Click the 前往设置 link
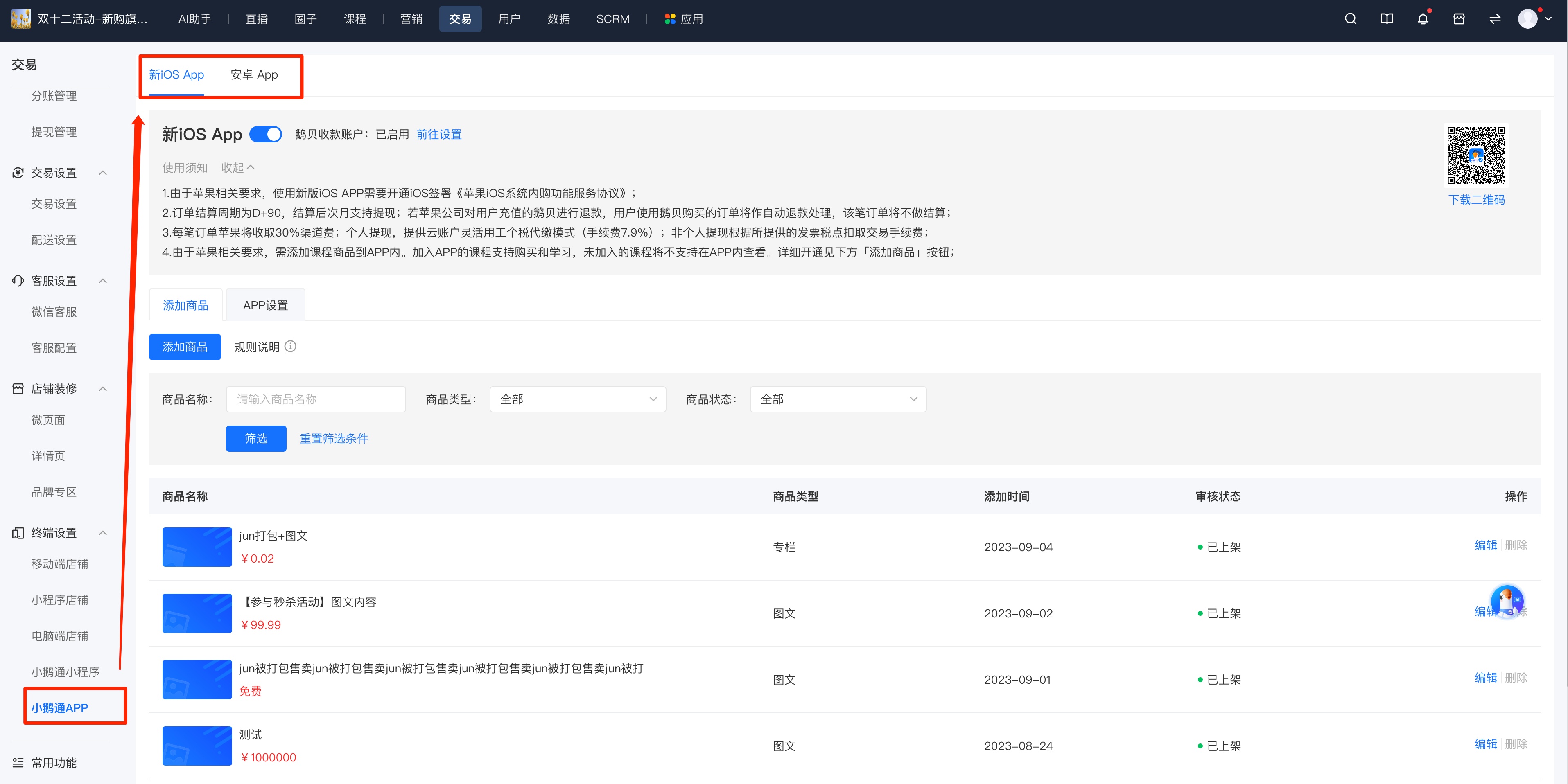The height and width of the screenshot is (784, 1568). 438,134
